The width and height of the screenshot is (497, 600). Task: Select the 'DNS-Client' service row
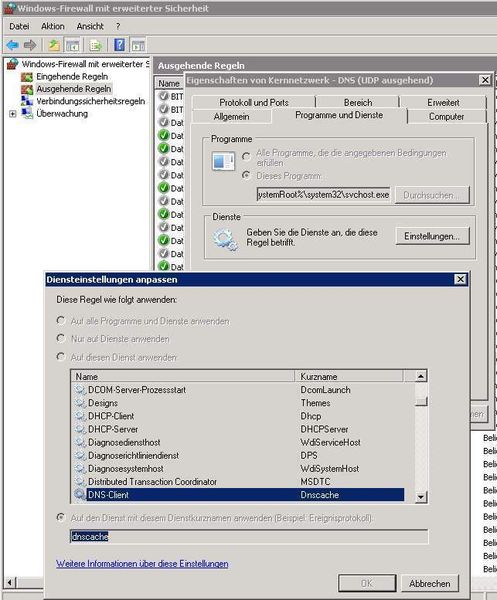[x=238, y=495]
